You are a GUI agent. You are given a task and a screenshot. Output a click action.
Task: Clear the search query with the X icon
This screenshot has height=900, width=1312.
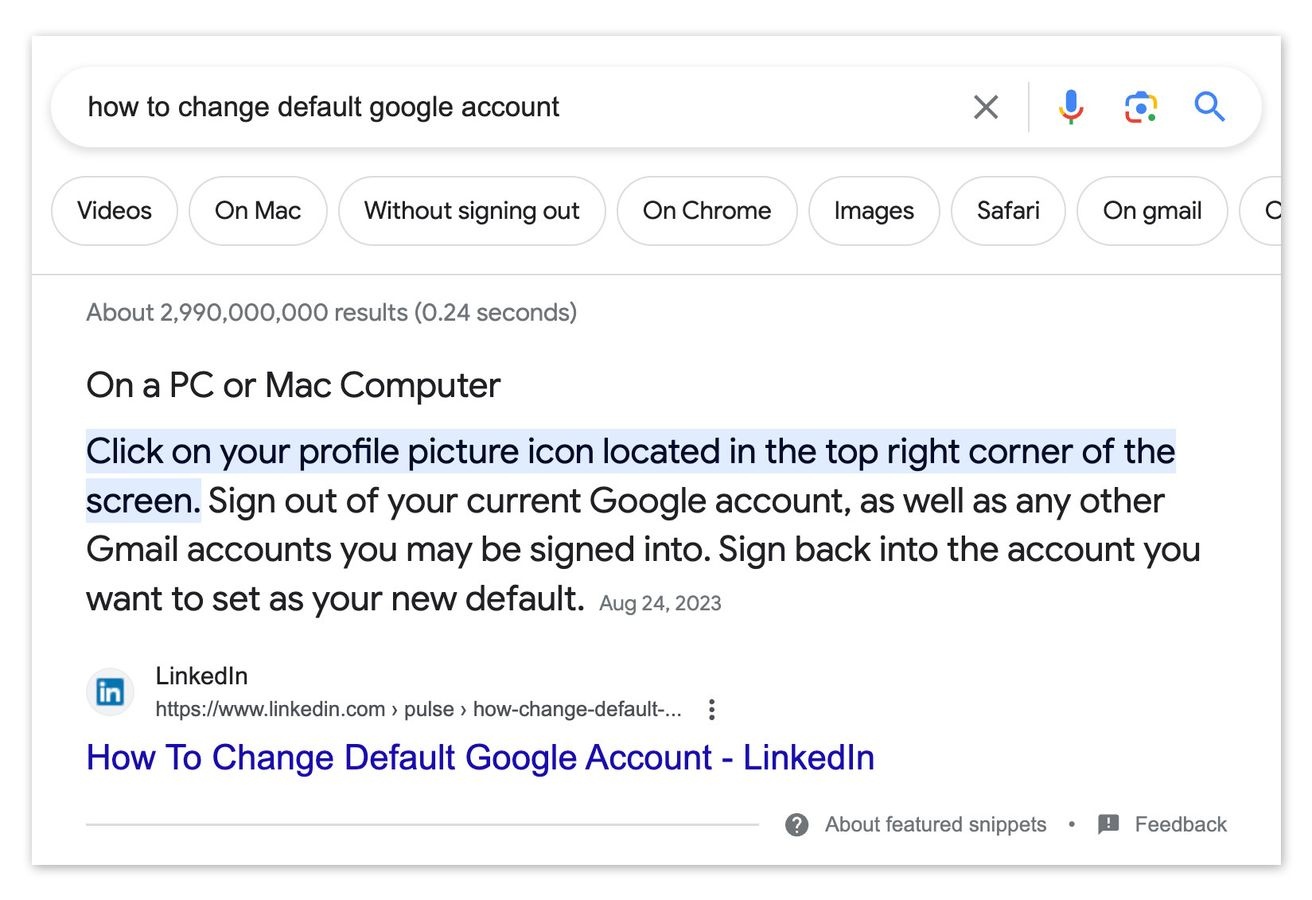(985, 106)
